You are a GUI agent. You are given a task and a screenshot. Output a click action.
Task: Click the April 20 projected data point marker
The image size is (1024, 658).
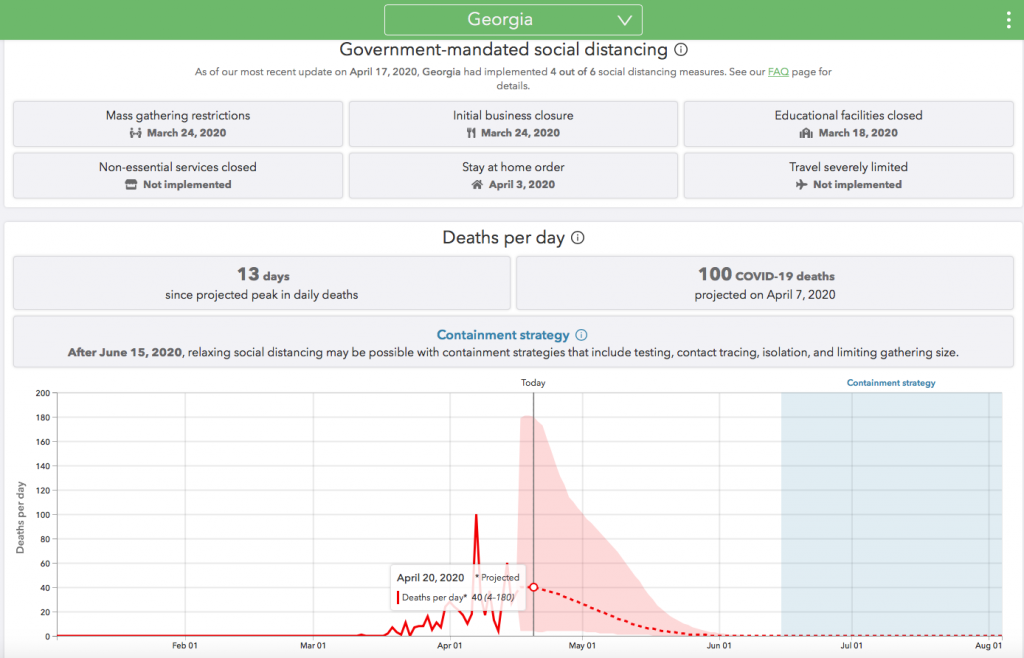(533, 587)
